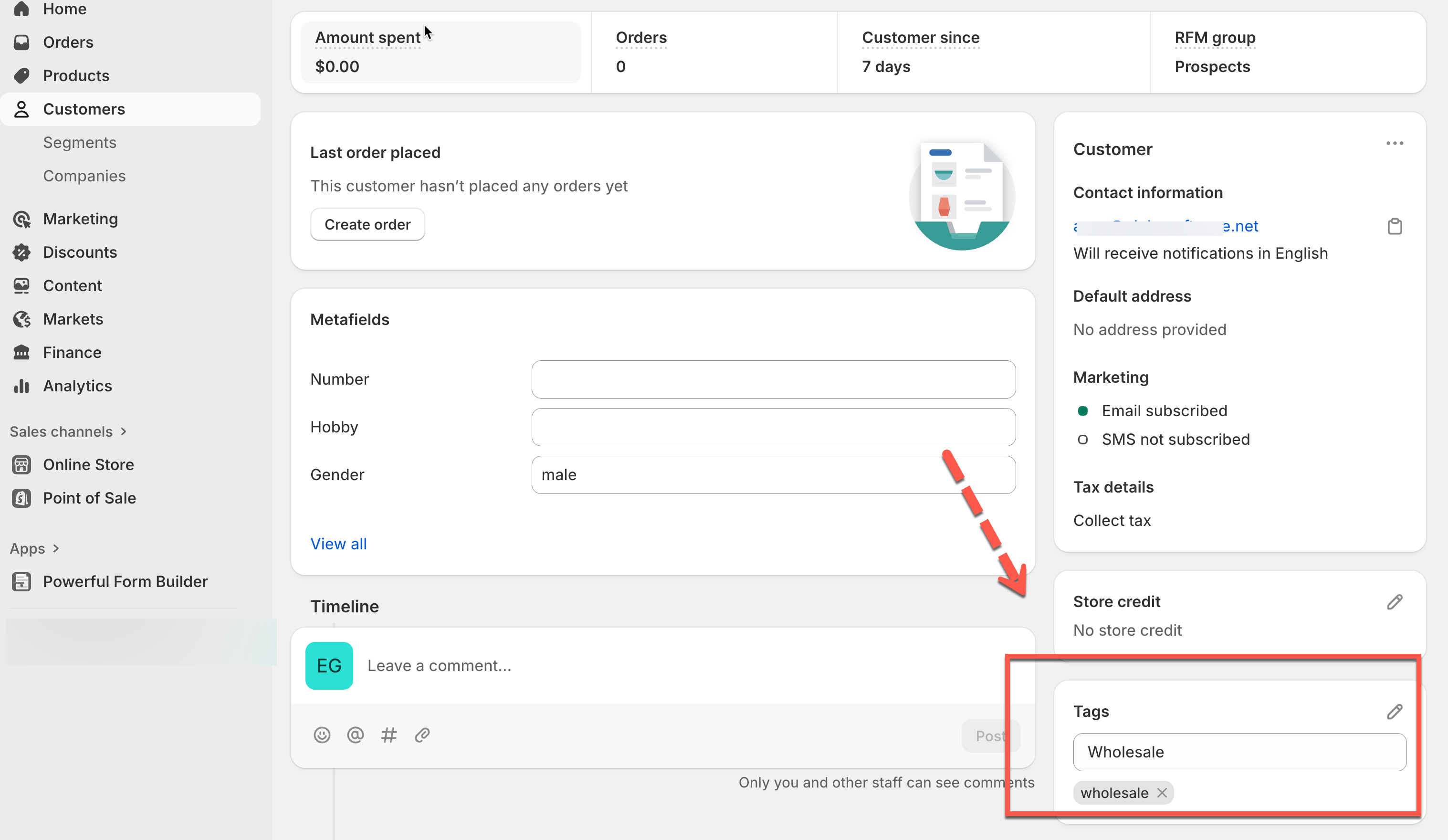This screenshot has height=840, width=1448.
Task: Copy customer email with clipboard icon
Action: [x=1395, y=226]
